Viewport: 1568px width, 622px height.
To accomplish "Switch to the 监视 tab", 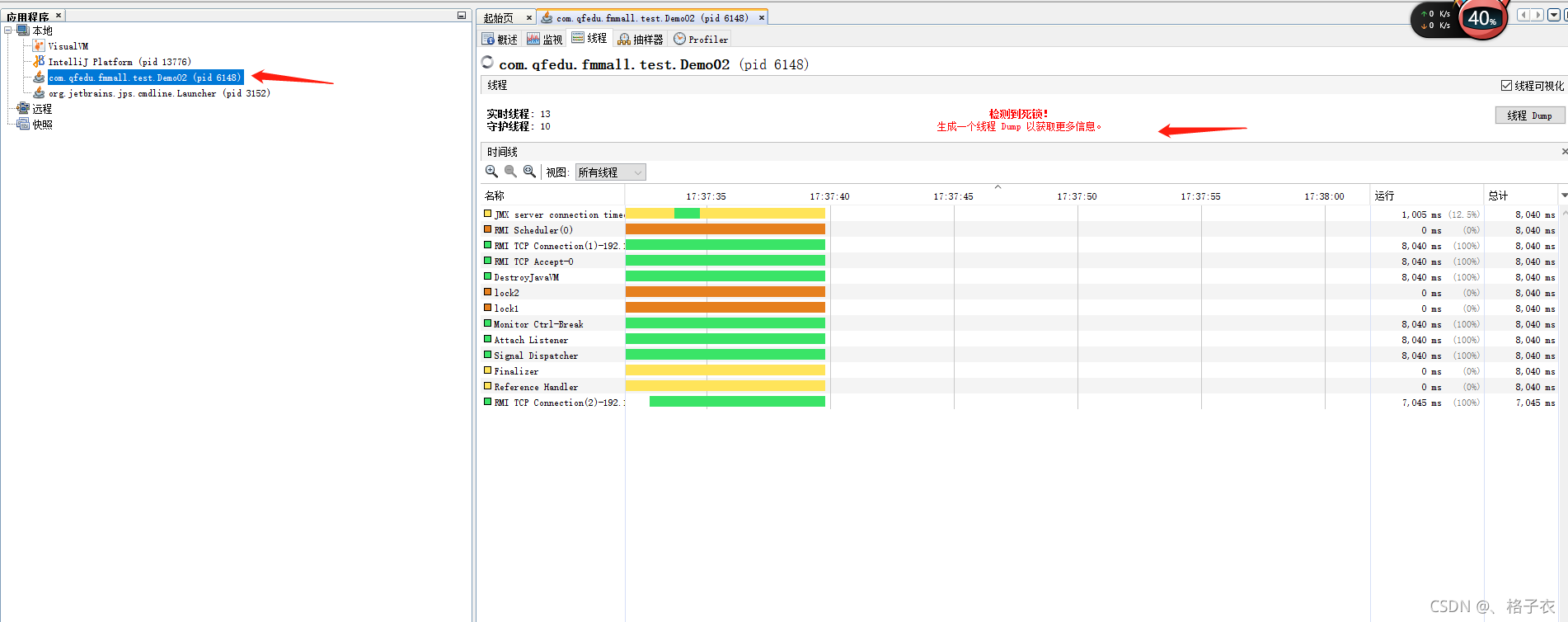I will (x=545, y=40).
